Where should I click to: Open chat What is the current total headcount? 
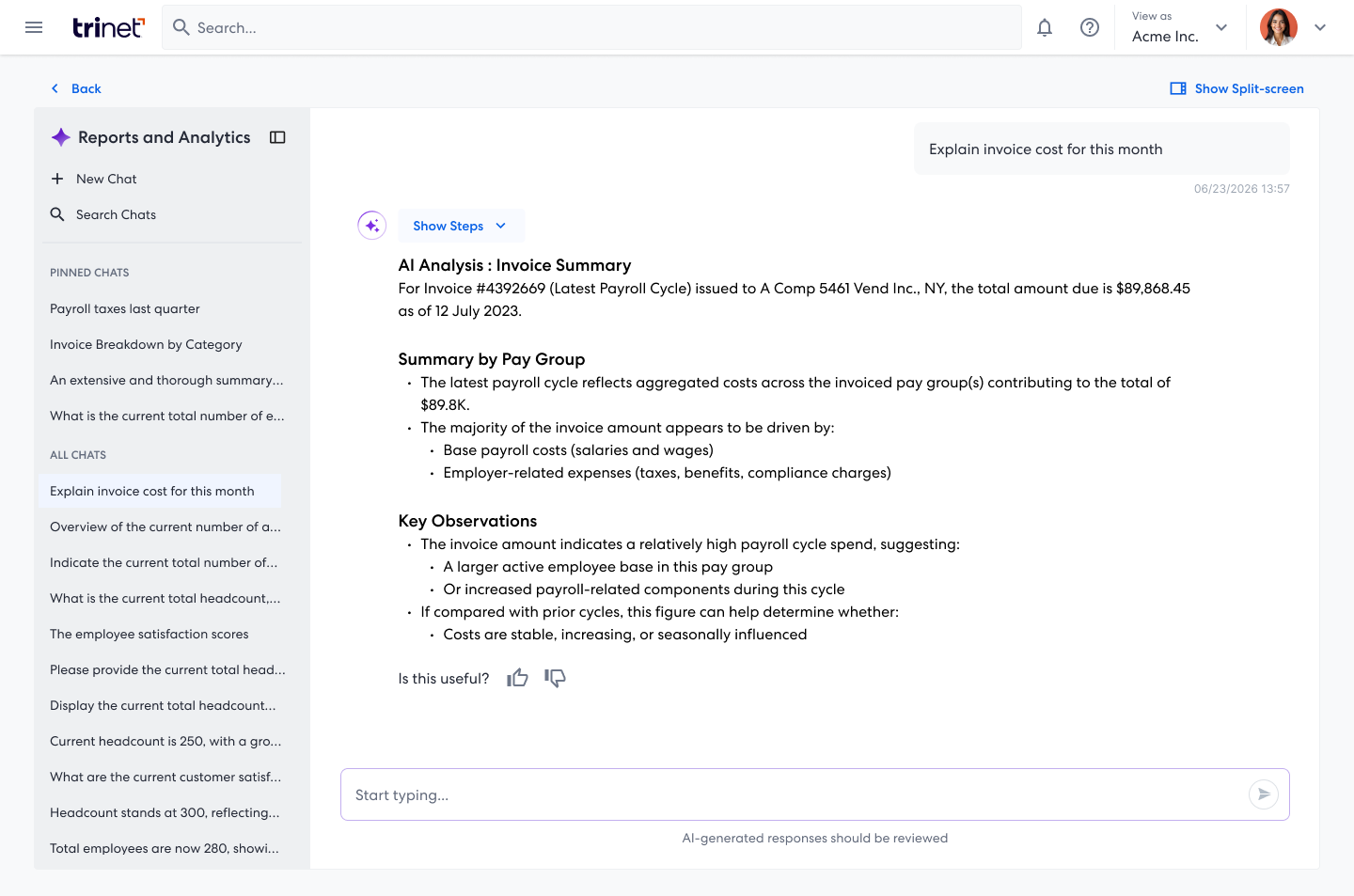[x=165, y=598]
